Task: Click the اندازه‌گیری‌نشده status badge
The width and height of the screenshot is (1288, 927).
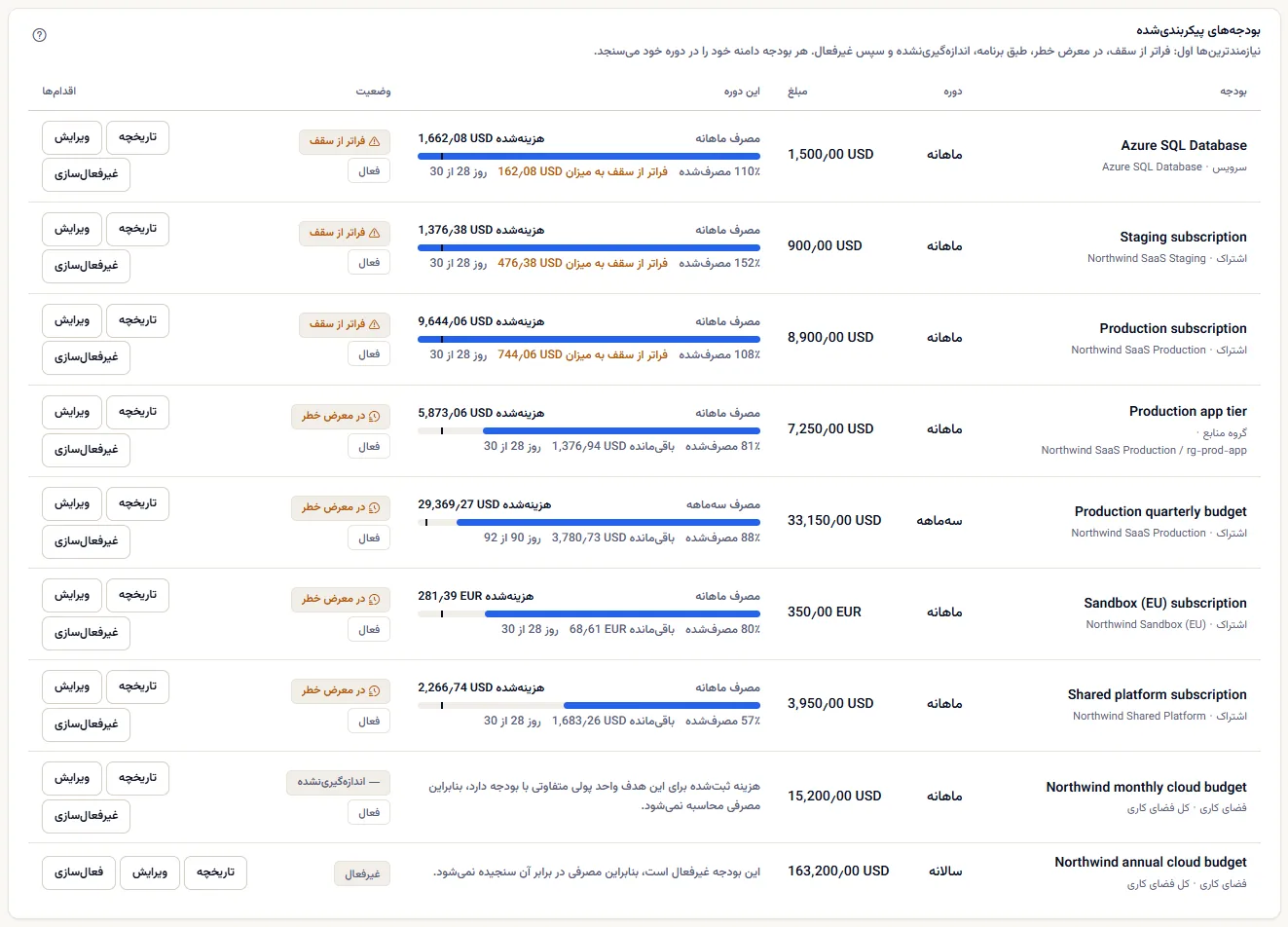Action: (338, 782)
